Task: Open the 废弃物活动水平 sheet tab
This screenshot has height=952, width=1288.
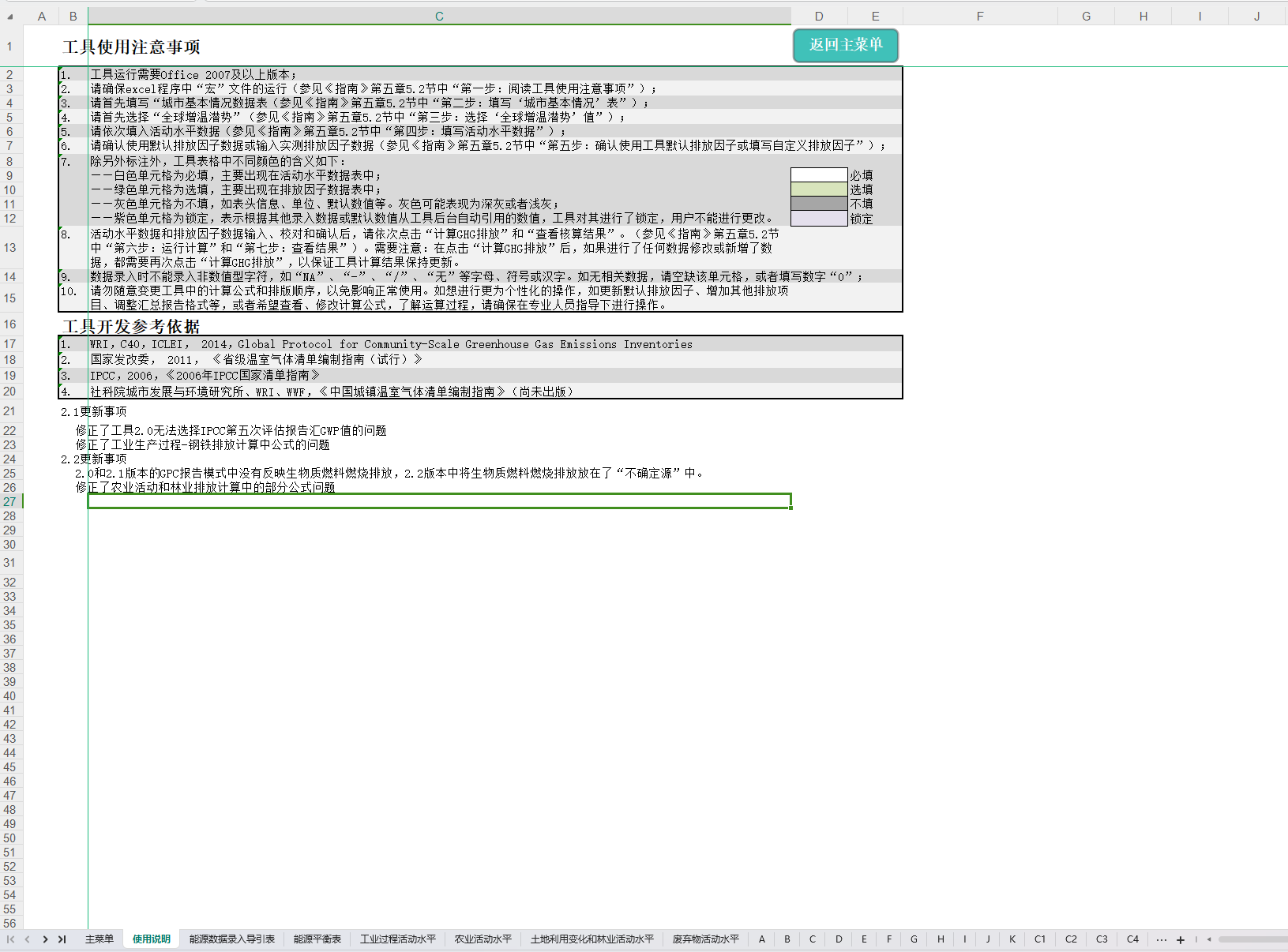Action: click(706, 939)
